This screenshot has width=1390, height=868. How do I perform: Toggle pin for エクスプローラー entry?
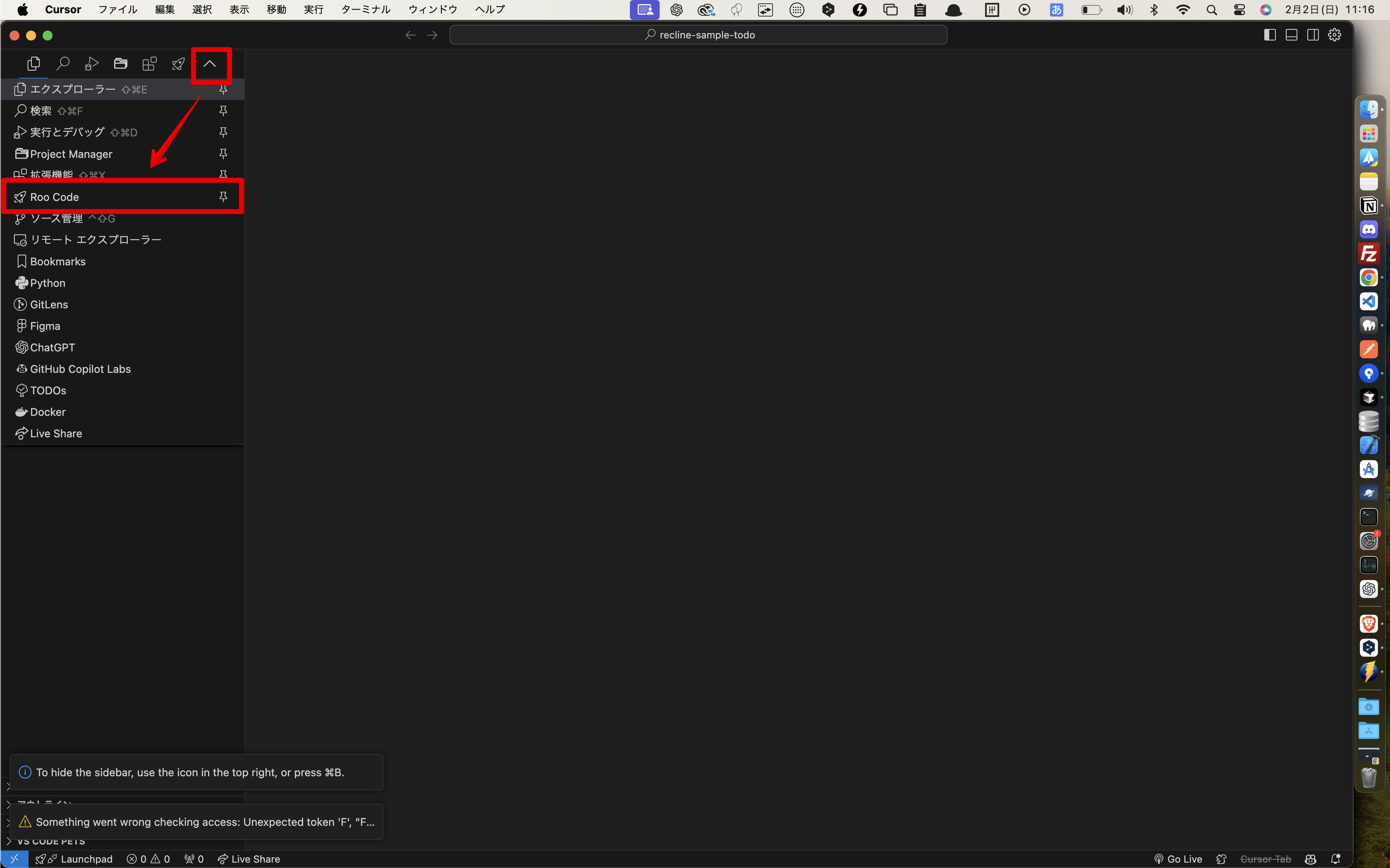click(223, 89)
